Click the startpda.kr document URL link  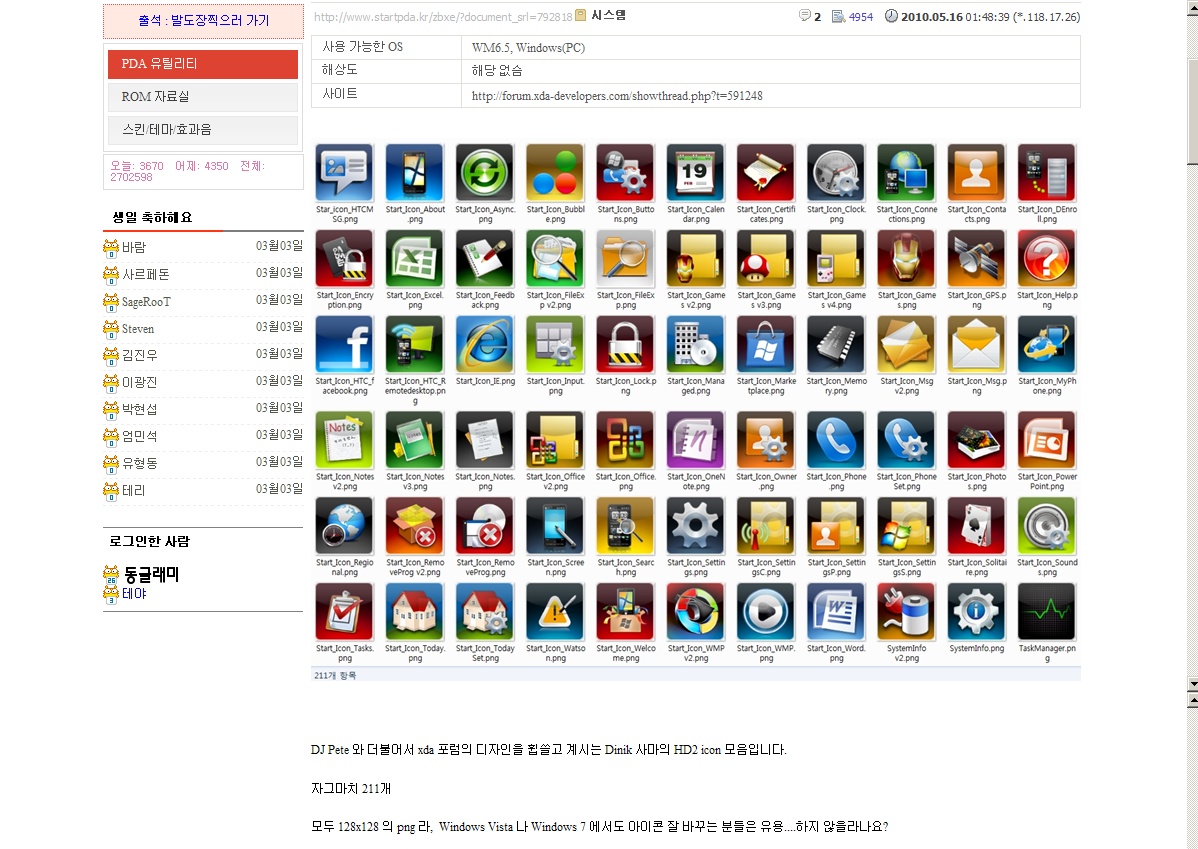(443, 16)
